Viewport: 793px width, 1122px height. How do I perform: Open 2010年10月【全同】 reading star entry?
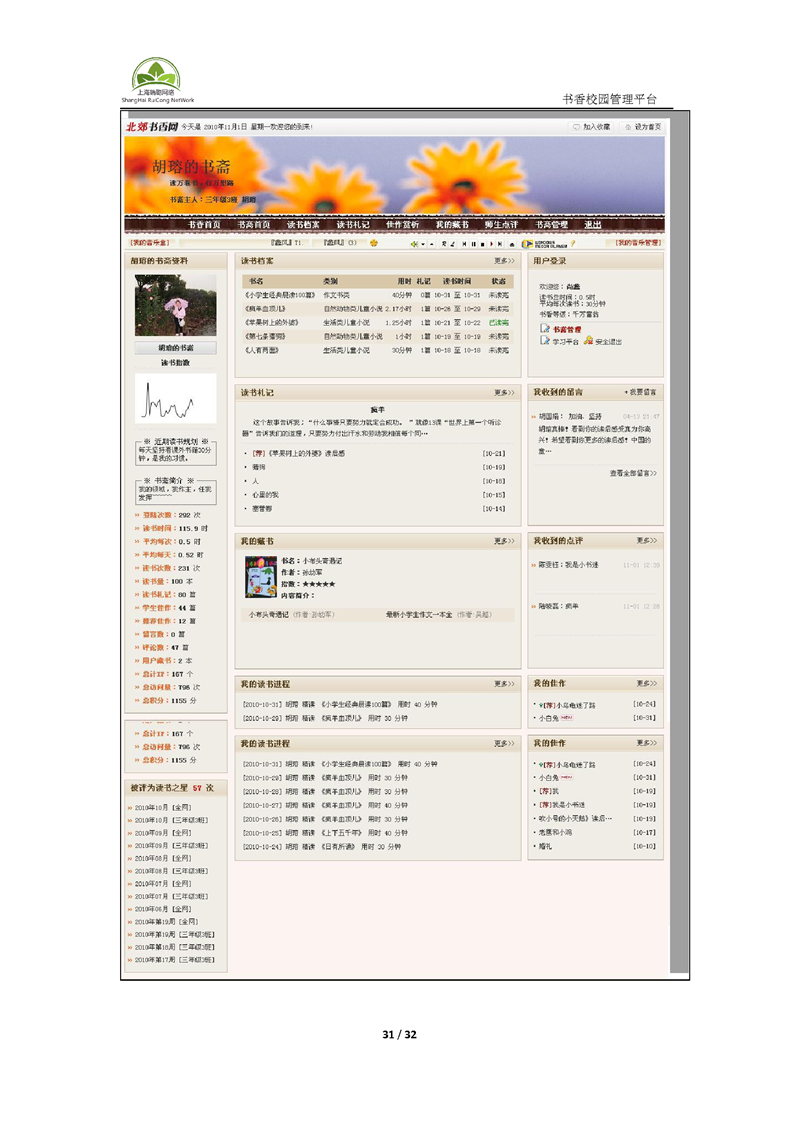[x=163, y=808]
